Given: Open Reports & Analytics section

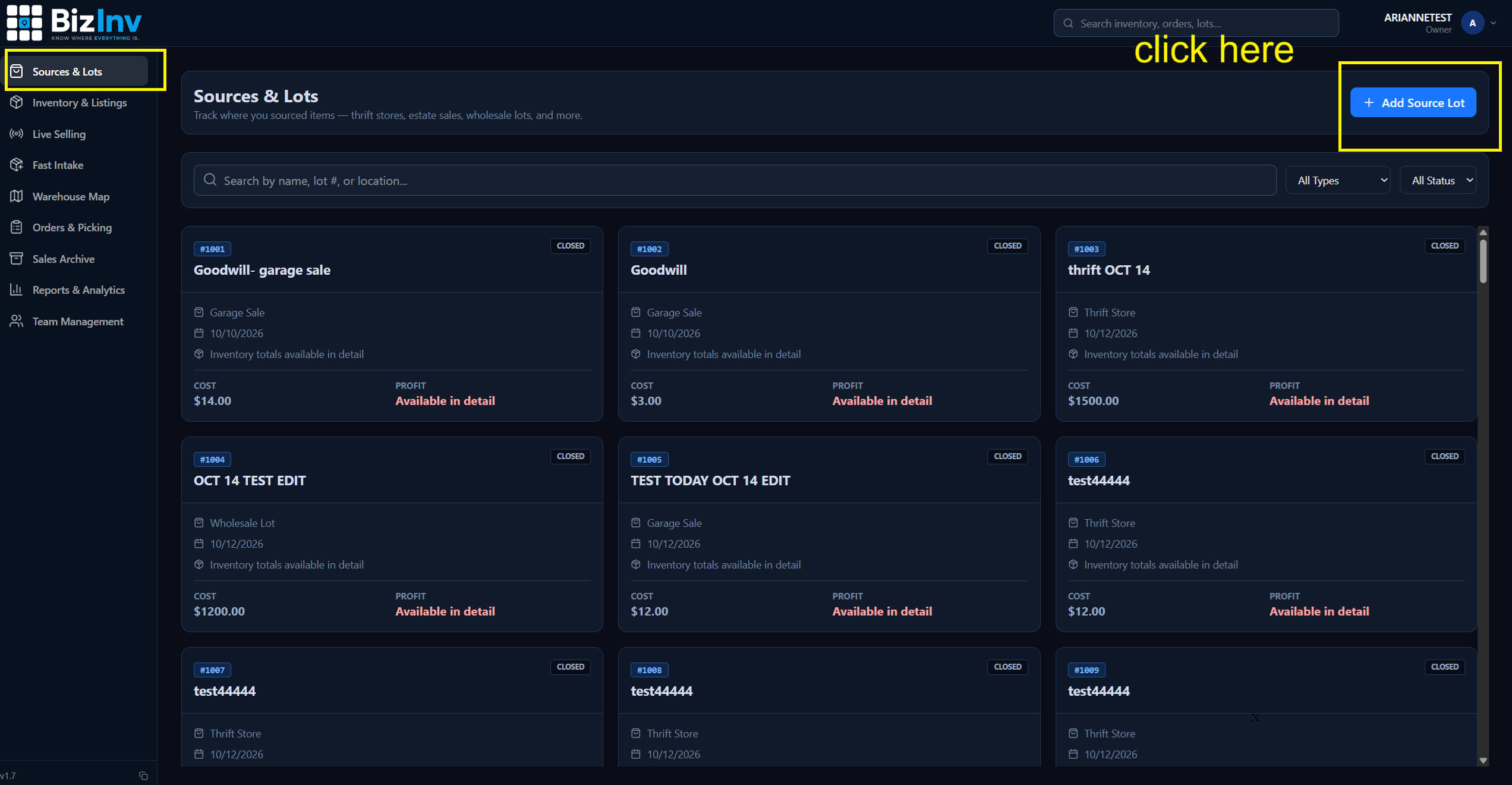Looking at the screenshot, I should (x=79, y=290).
